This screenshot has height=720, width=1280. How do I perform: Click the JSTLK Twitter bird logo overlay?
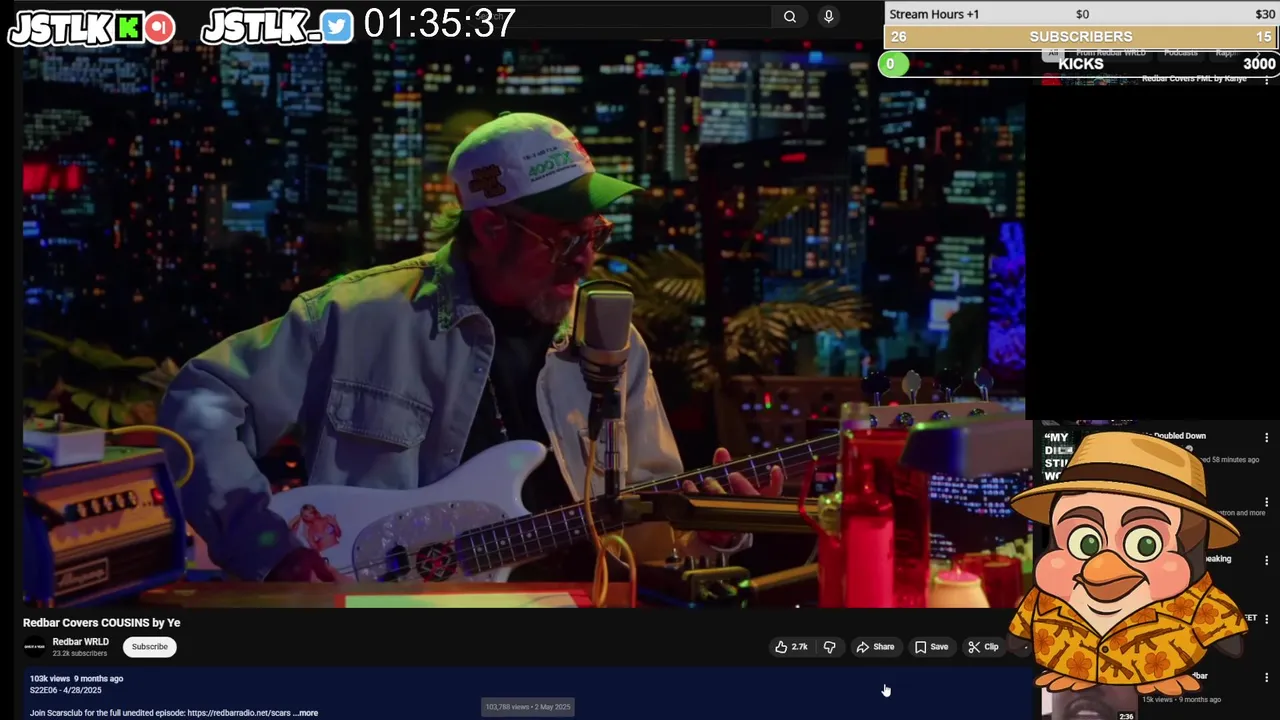click(277, 28)
